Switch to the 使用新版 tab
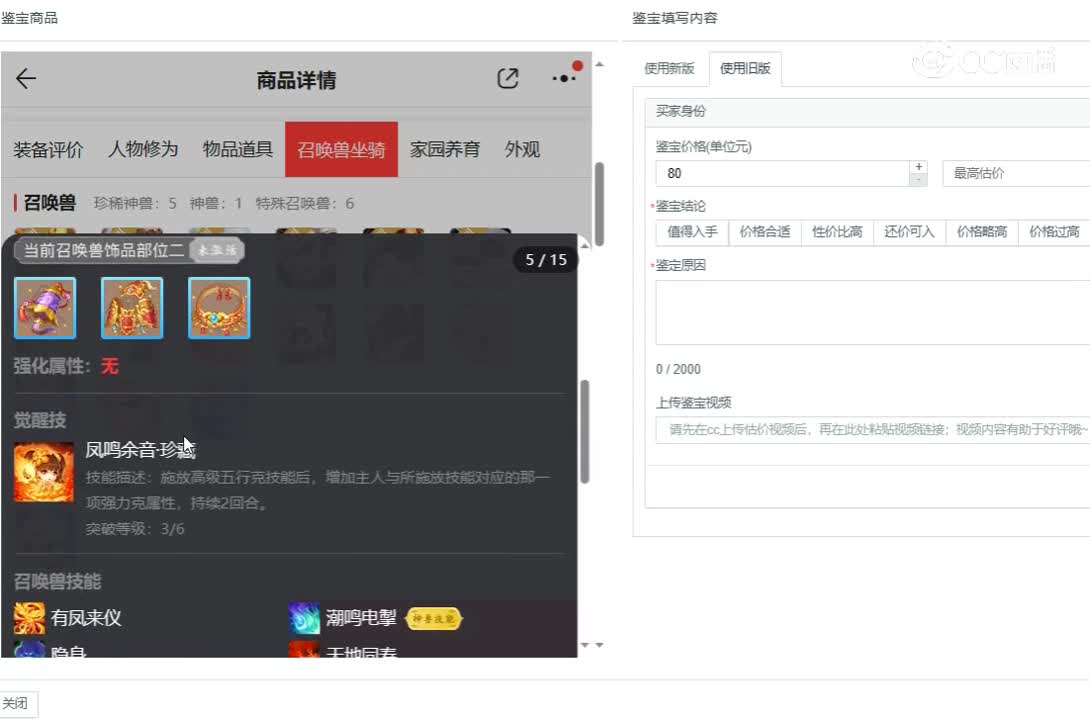 click(x=669, y=68)
